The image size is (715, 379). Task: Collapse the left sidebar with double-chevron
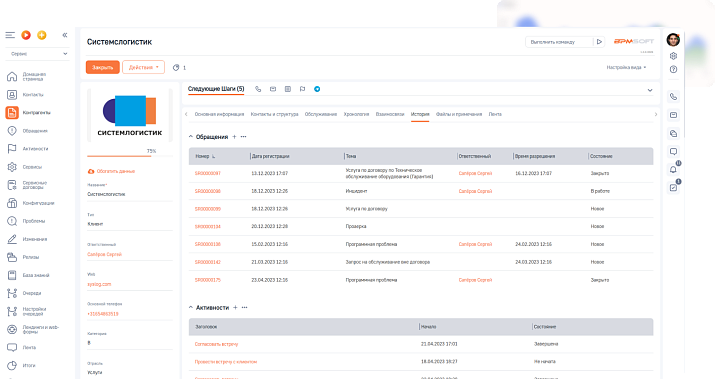[x=65, y=35]
